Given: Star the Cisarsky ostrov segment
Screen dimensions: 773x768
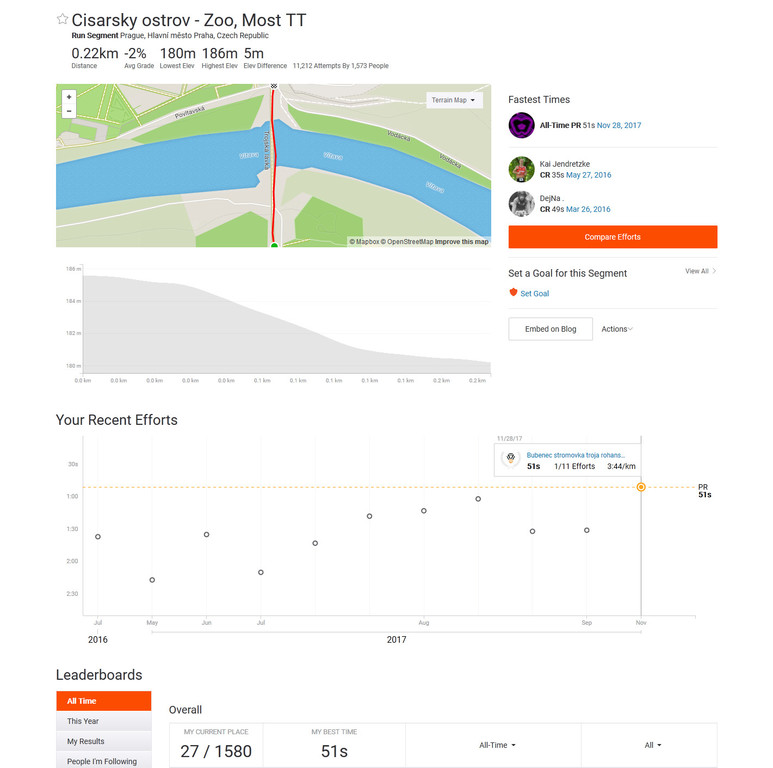Looking at the screenshot, I should [62, 19].
